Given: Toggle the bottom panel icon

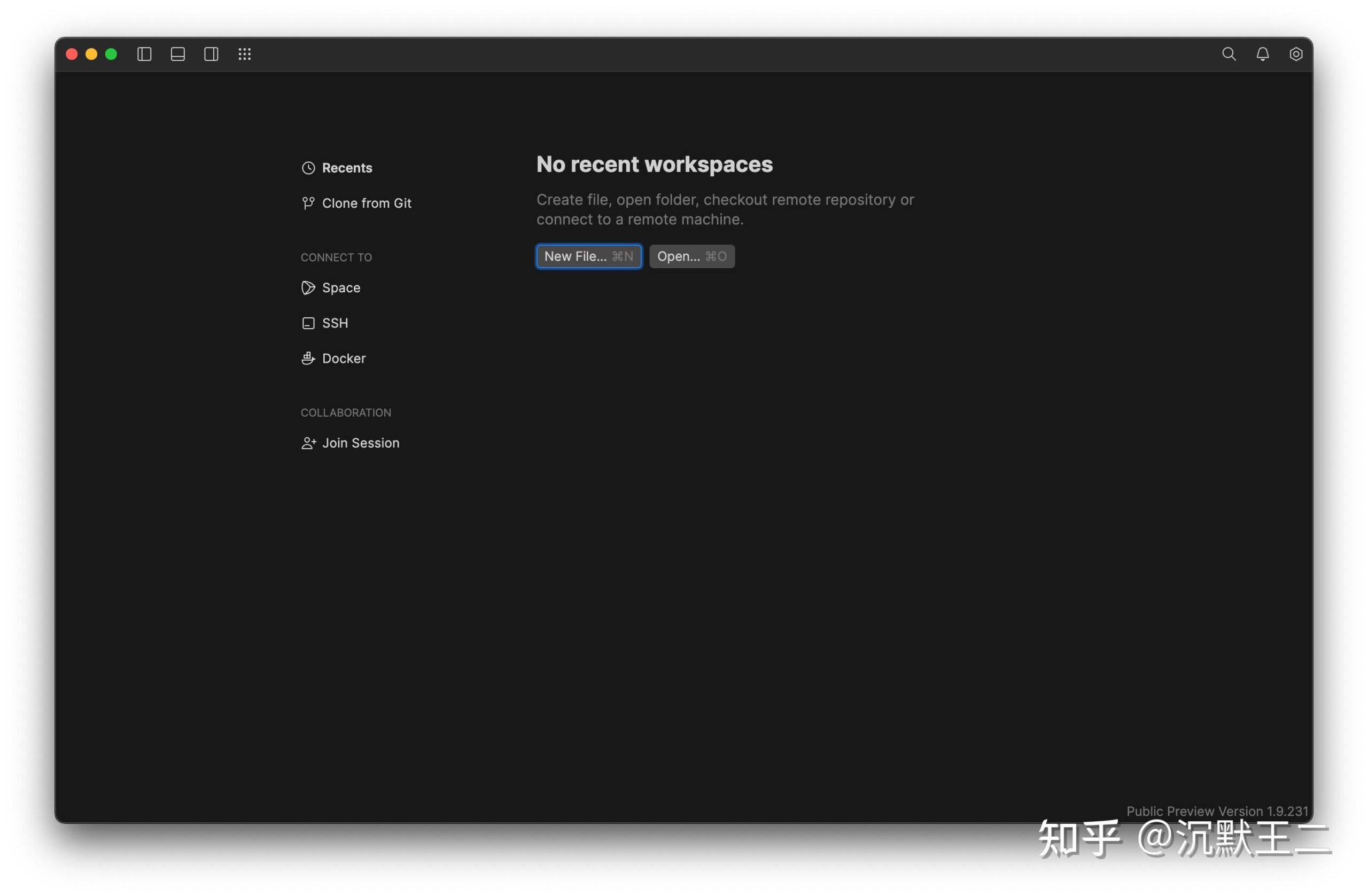Looking at the screenshot, I should point(177,54).
